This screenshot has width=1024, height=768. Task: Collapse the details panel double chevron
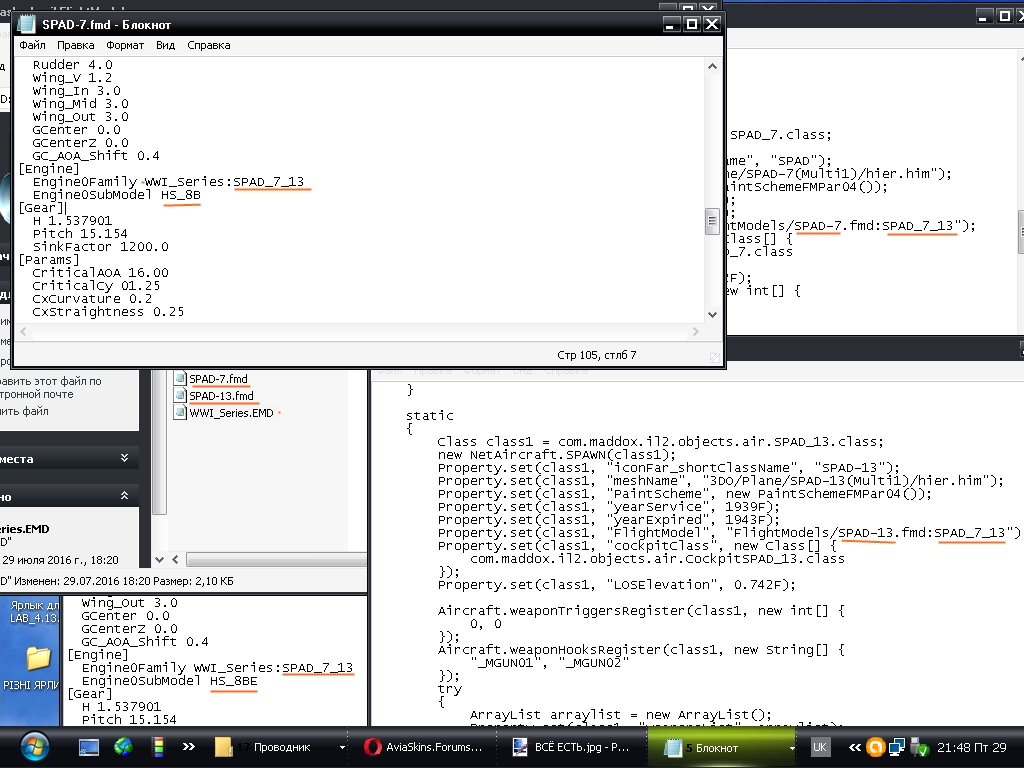124,495
